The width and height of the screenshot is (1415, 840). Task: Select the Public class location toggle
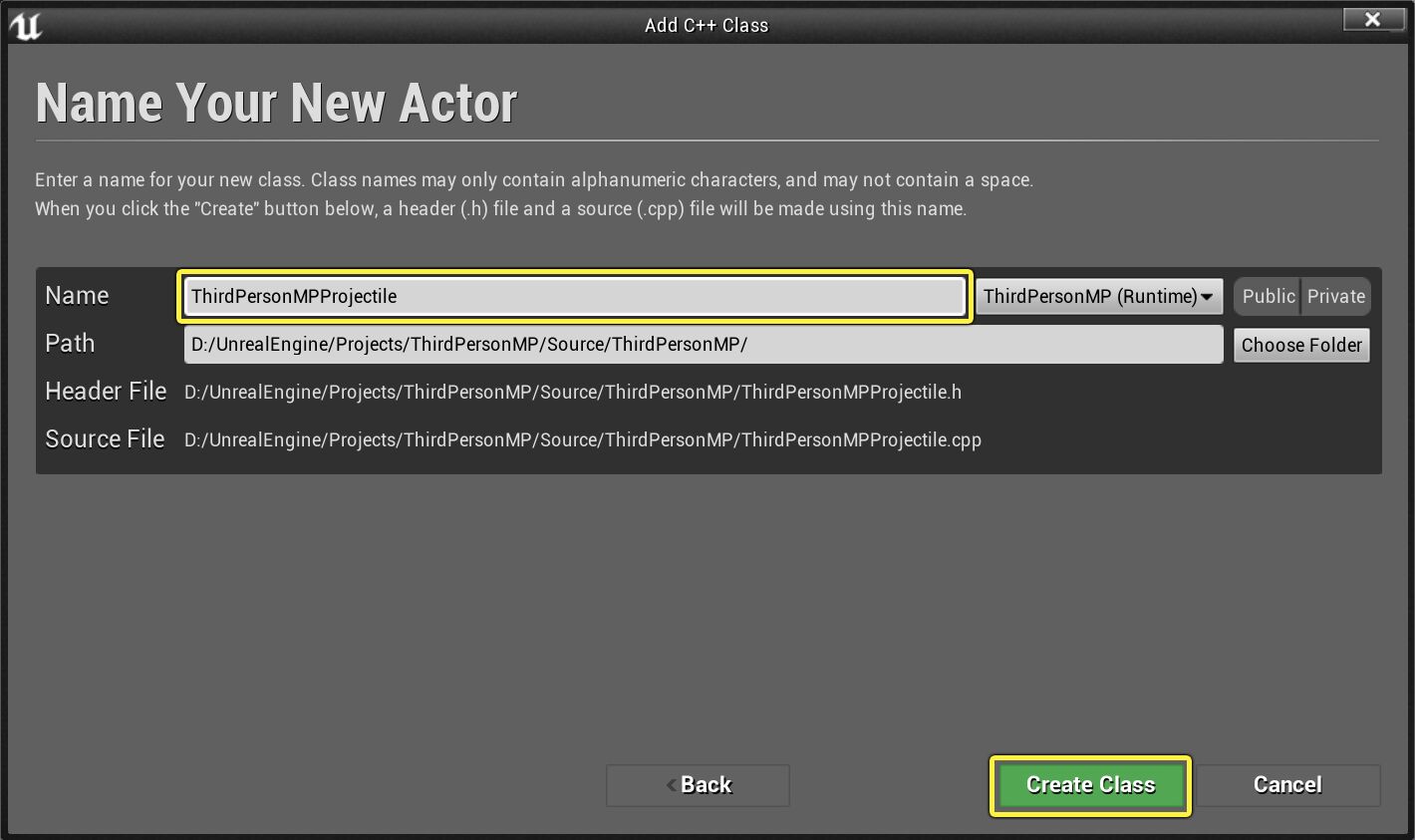click(x=1268, y=296)
